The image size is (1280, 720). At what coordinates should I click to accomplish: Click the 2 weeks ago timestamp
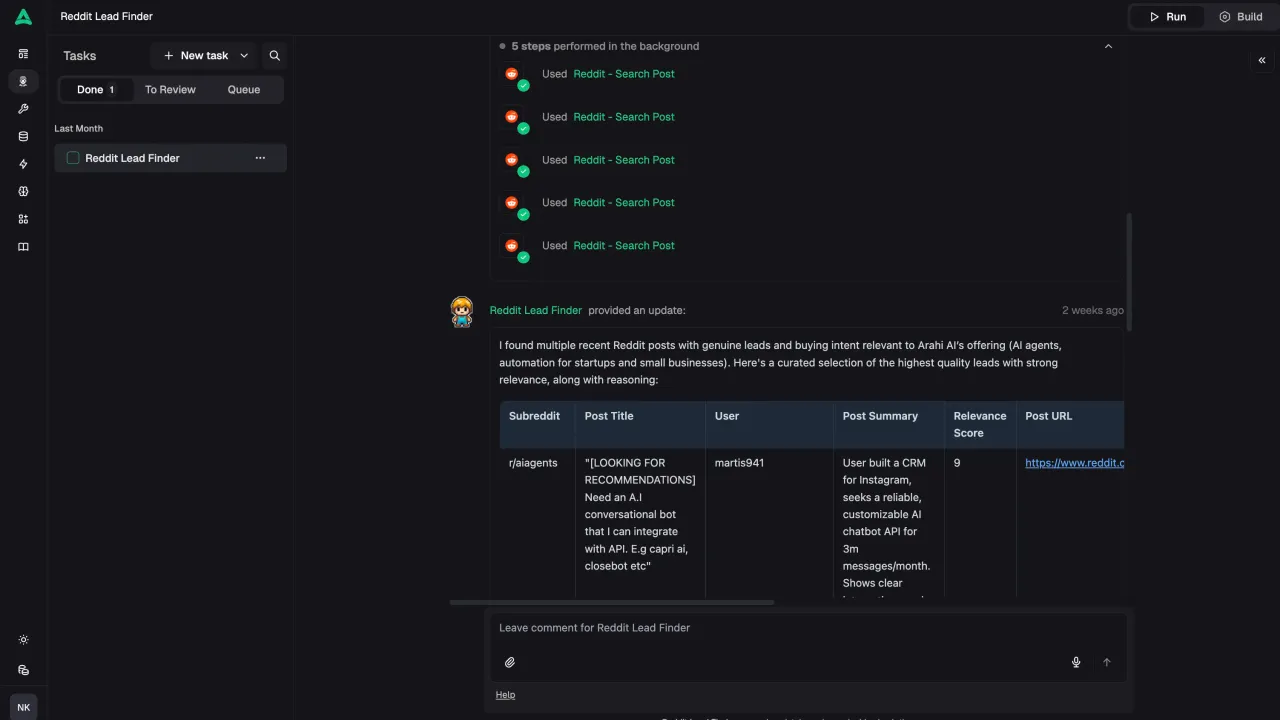point(1092,310)
